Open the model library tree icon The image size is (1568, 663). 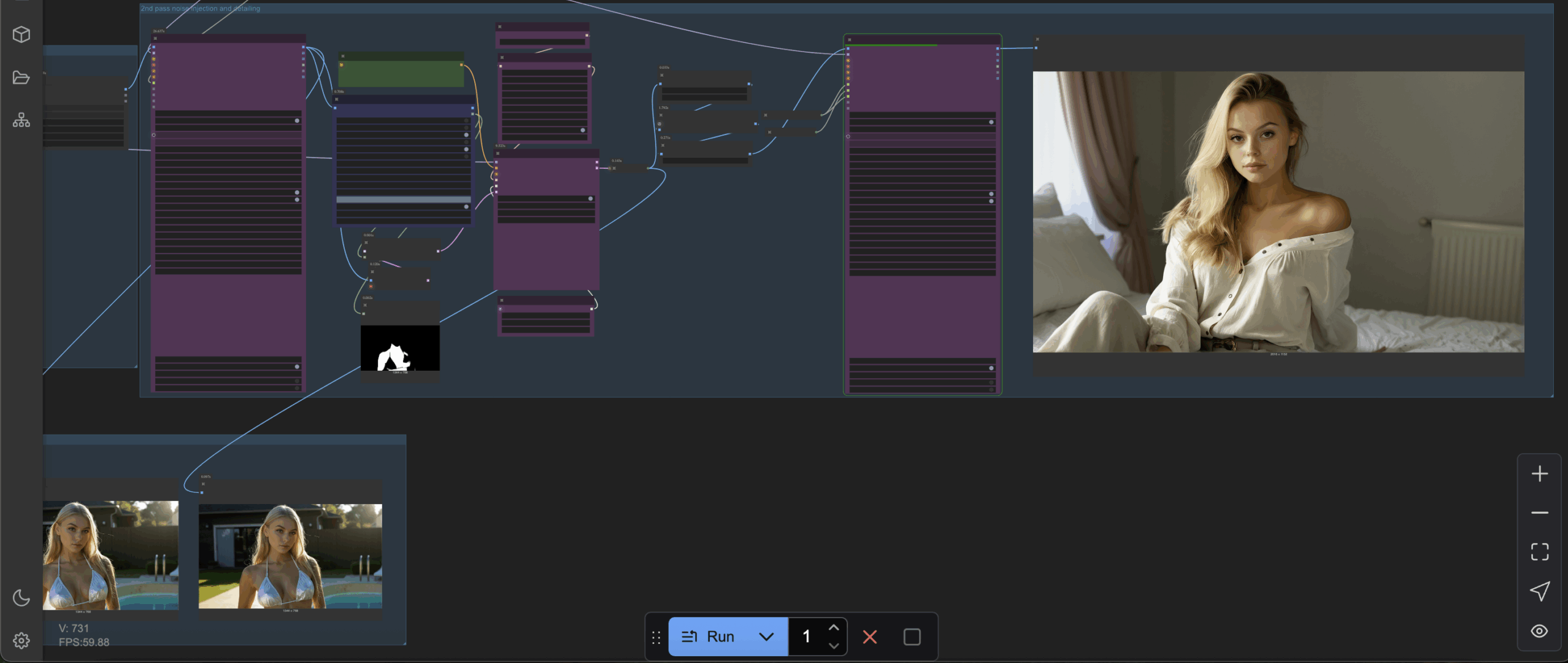(21, 120)
